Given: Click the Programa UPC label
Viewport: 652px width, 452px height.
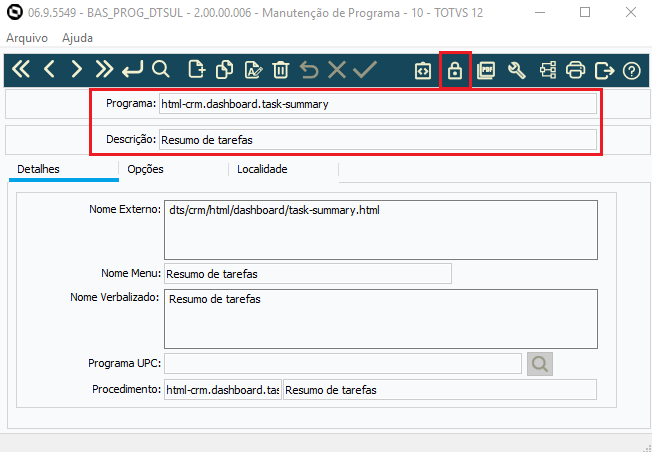Looking at the screenshot, I should click(x=124, y=363).
